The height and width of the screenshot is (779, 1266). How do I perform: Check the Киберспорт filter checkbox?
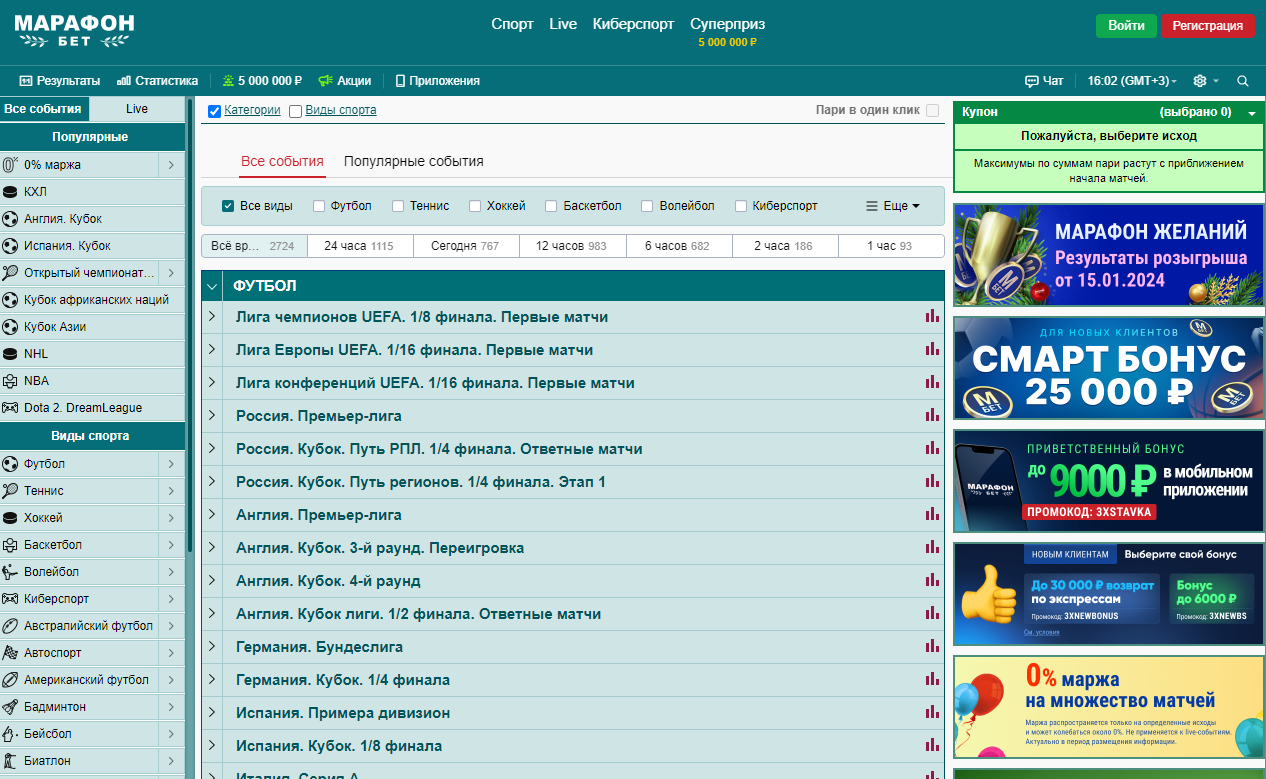click(x=741, y=206)
